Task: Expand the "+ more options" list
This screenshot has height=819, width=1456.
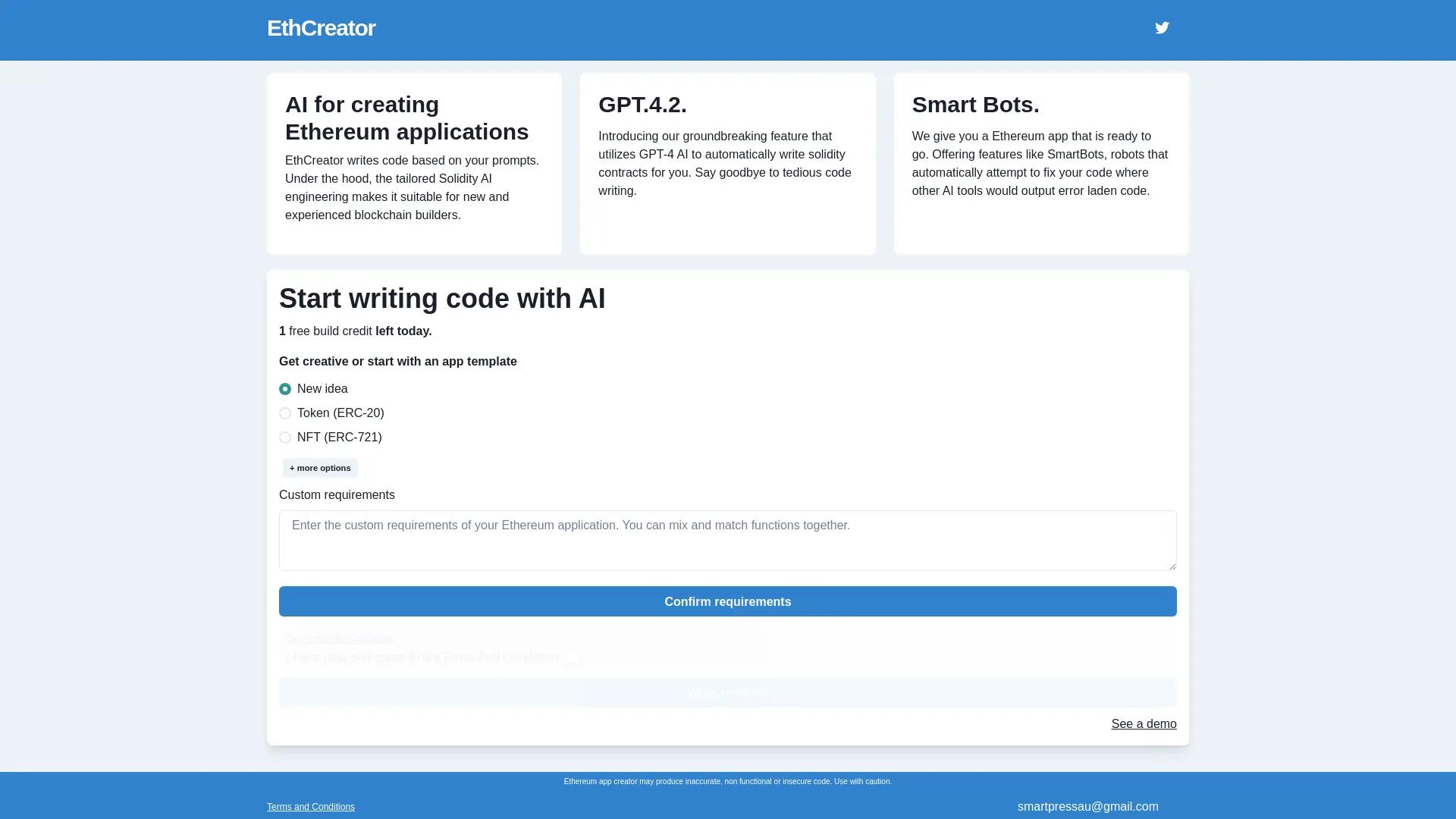Action: point(319,467)
